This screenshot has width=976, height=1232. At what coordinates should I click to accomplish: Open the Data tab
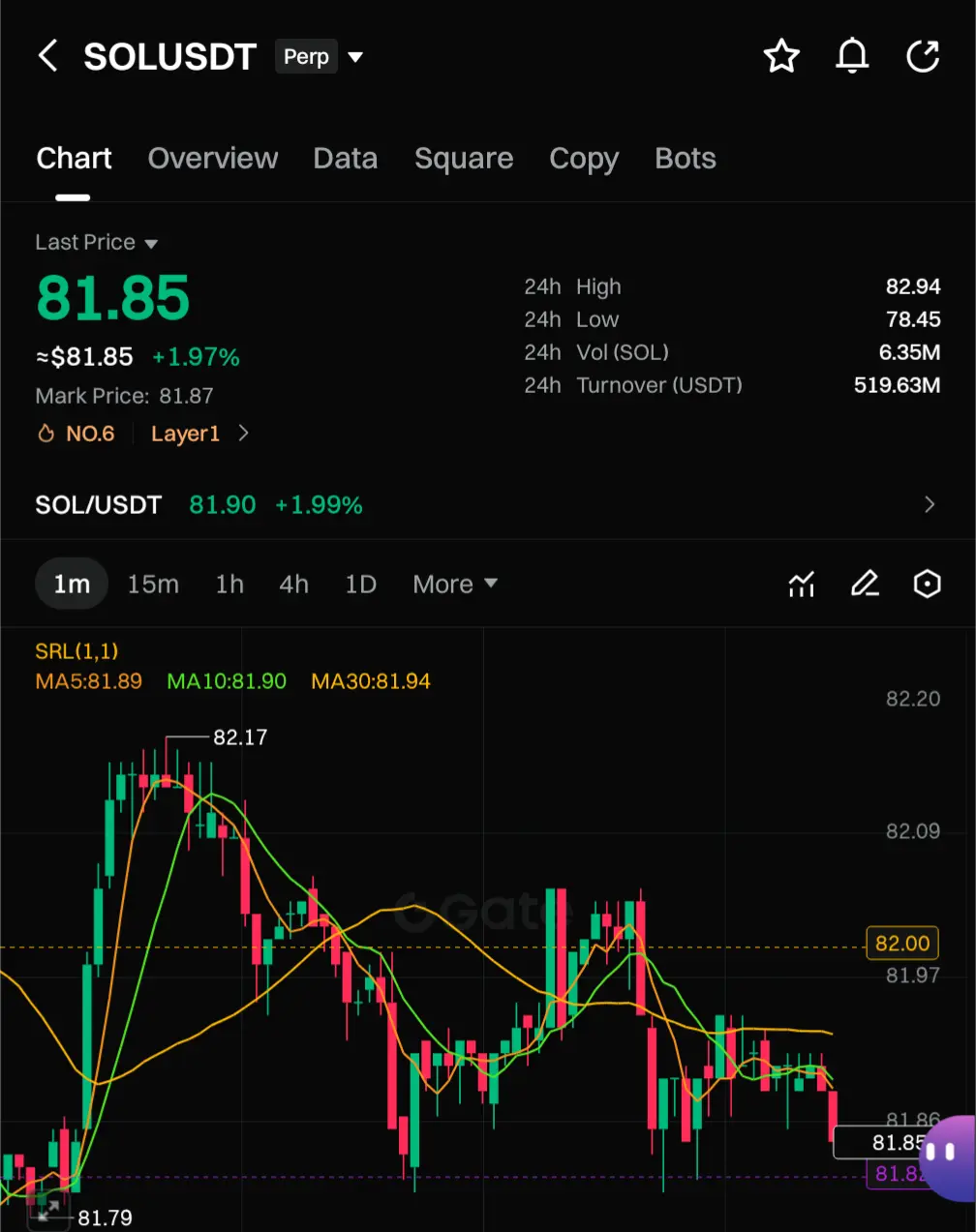[x=346, y=158]
